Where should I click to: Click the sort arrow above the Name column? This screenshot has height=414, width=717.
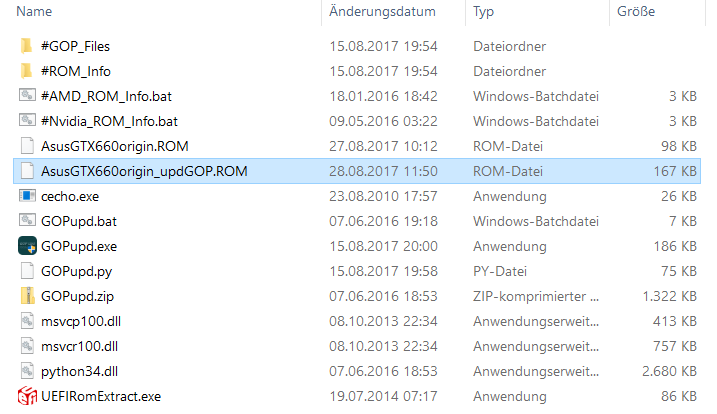click(x=166, y=3)
